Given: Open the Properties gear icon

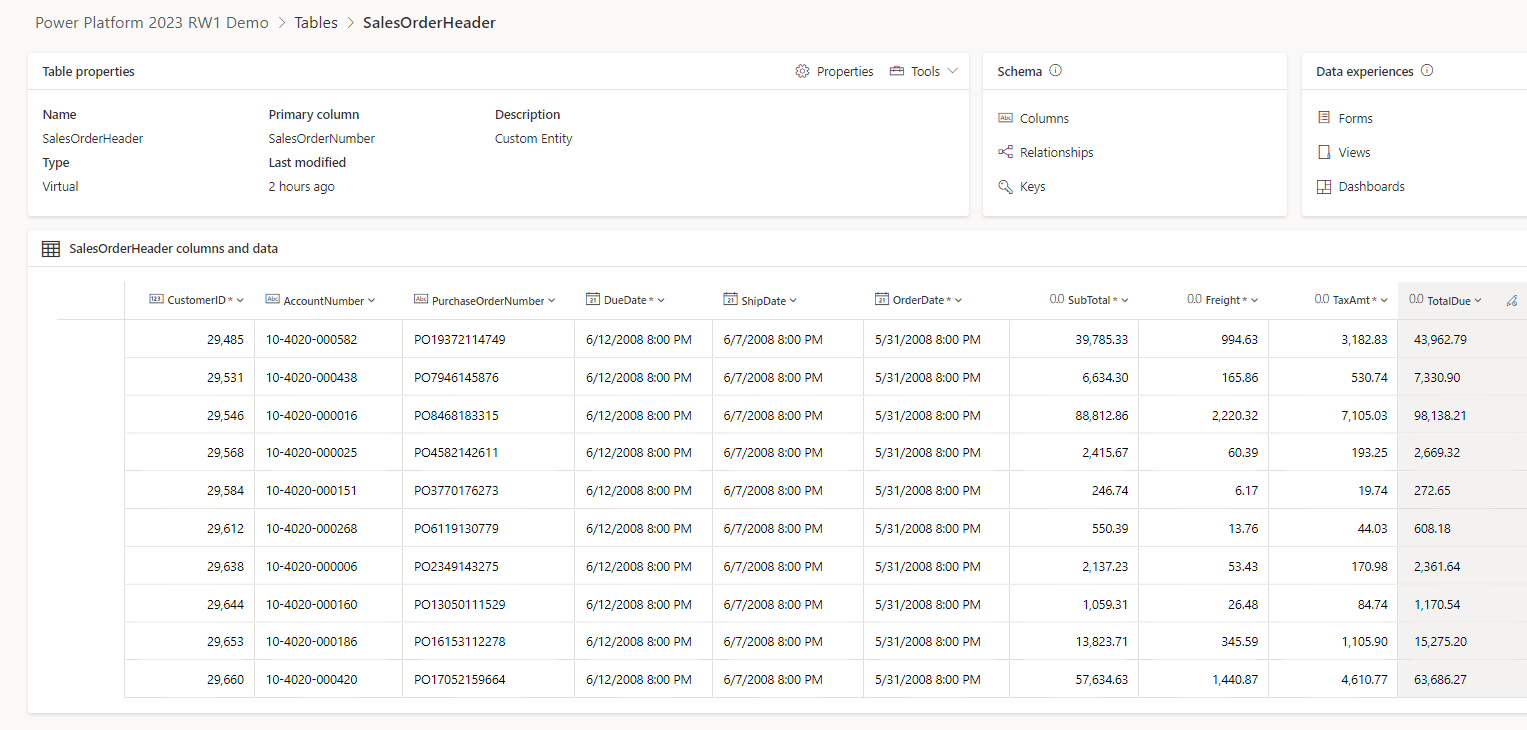Looking at the screenshot, I should (802, 72).
